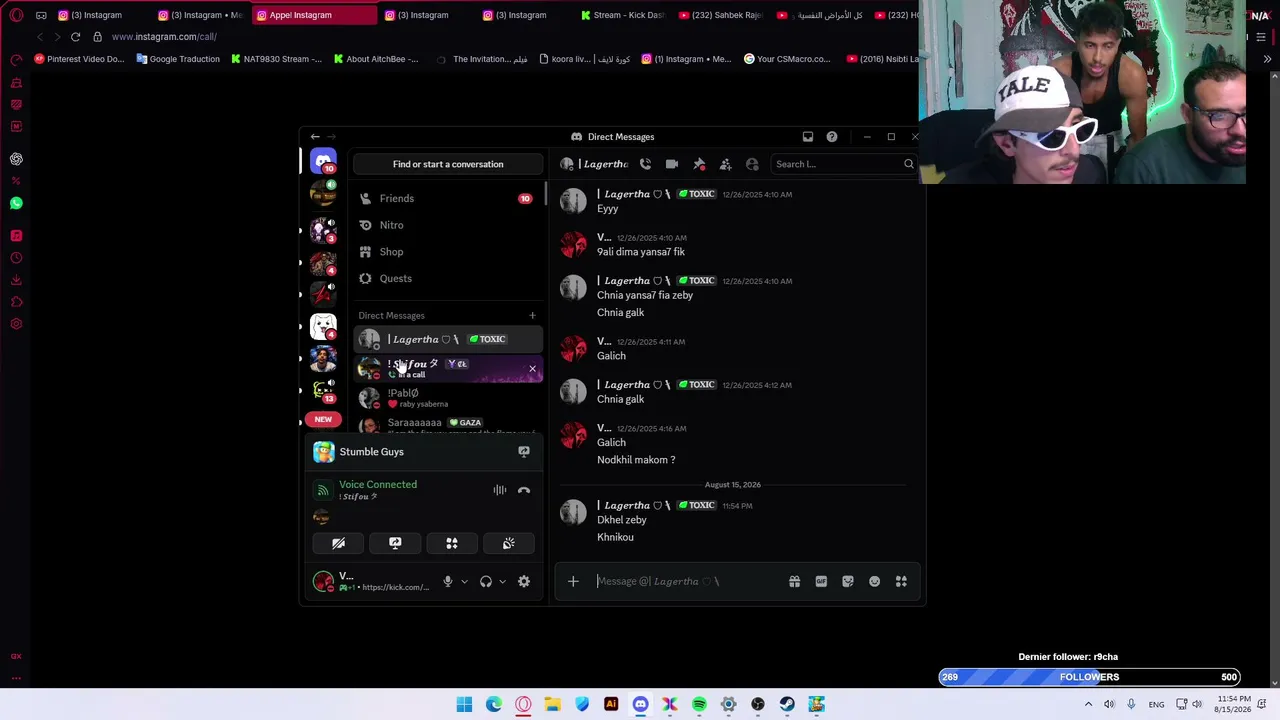Click message "9ali dima yansa7 fik"

coord(641,252)
